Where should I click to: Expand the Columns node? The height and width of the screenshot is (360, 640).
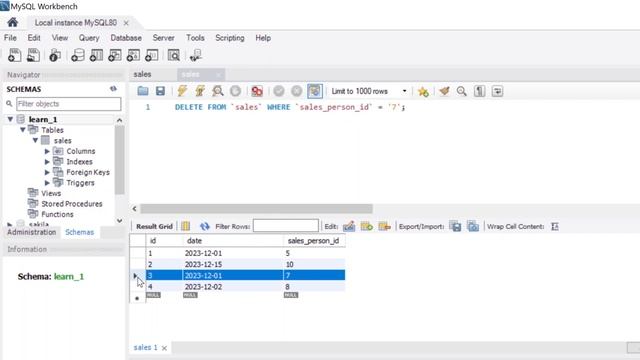47,151
